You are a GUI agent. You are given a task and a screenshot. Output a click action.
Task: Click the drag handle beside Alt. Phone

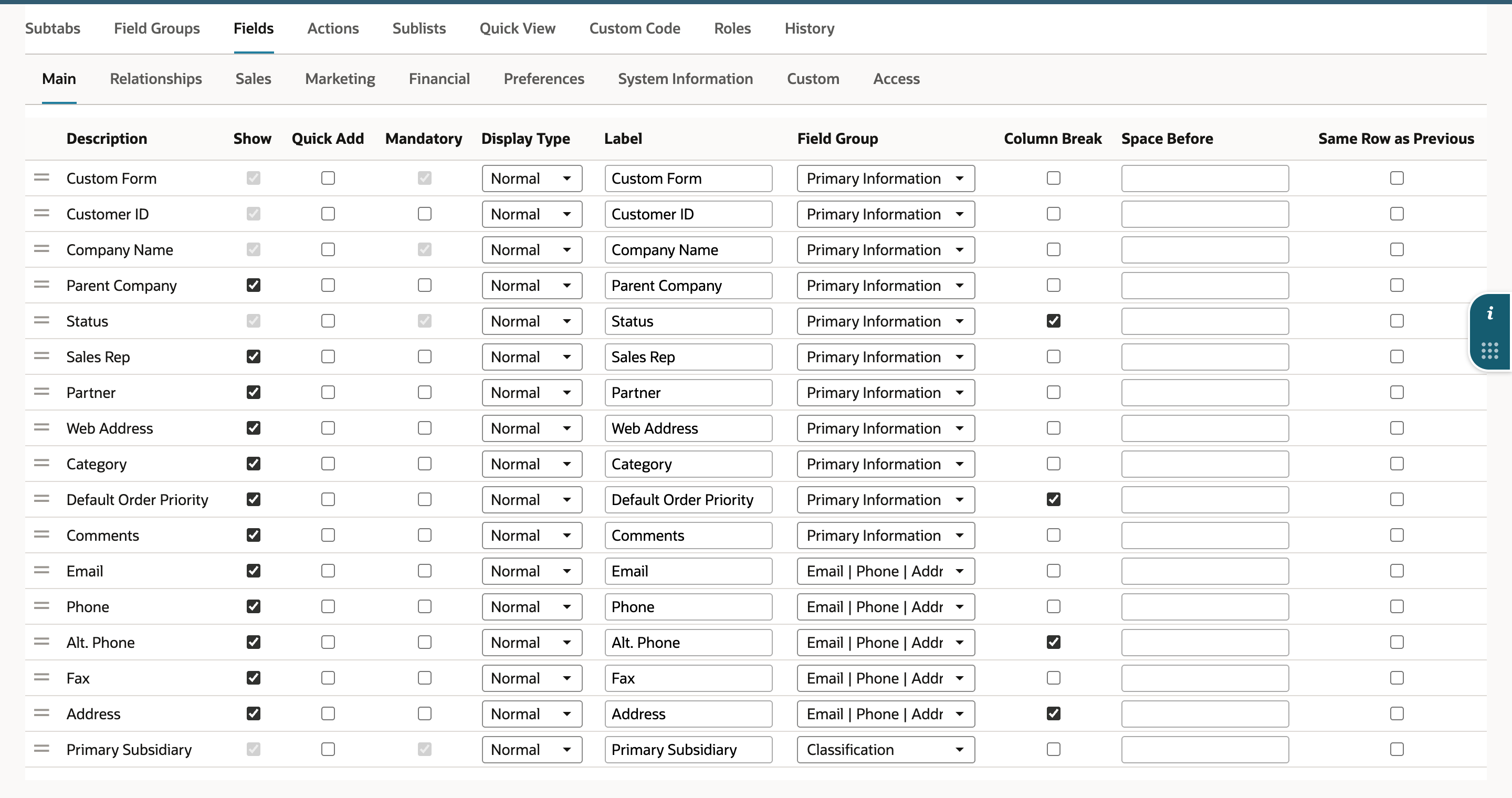click(x=41, y=642)
